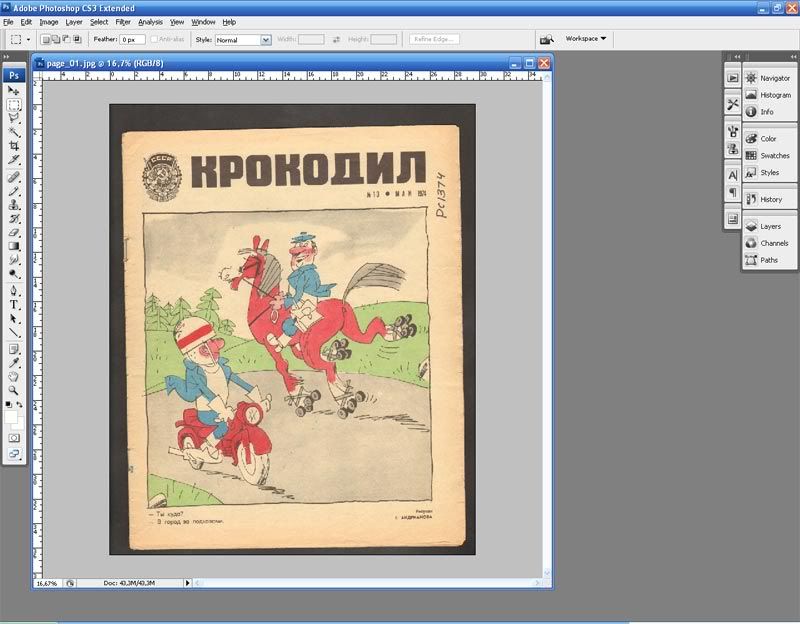Viewport: 800px width, 624px height.
Task: Select the Brush tool
Action: [x=14, y=191]
